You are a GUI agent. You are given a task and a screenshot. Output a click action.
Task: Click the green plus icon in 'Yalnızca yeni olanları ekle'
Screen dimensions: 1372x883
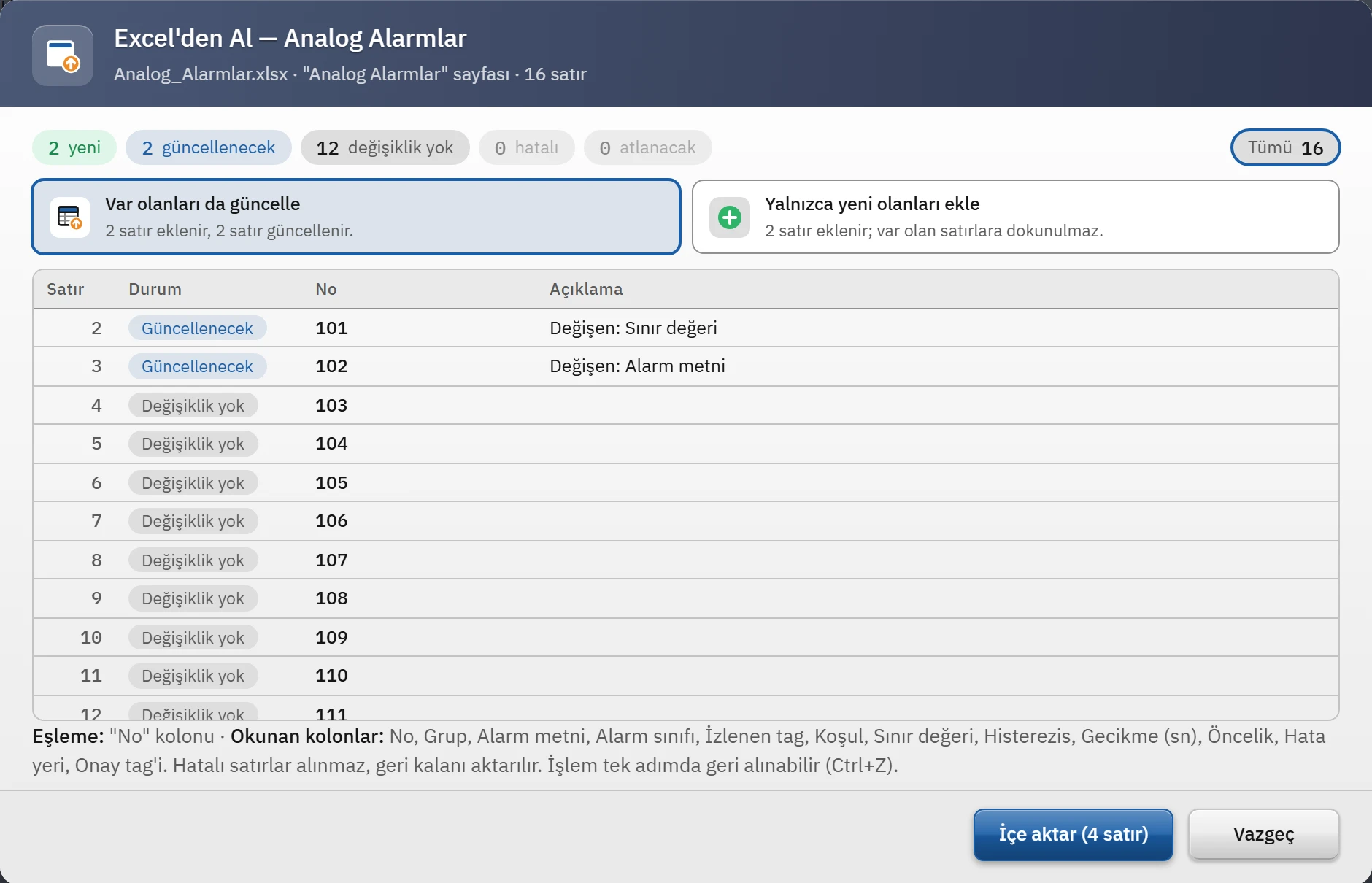click(x=730, y=217)
